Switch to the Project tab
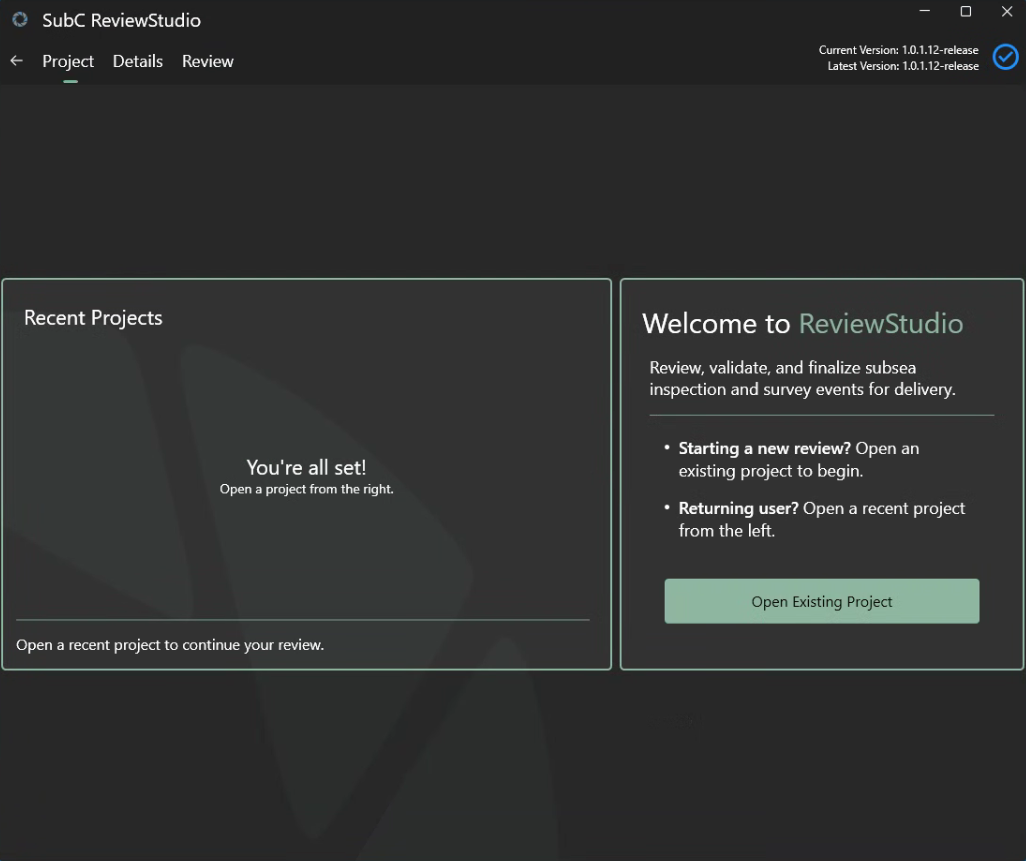 68,61
